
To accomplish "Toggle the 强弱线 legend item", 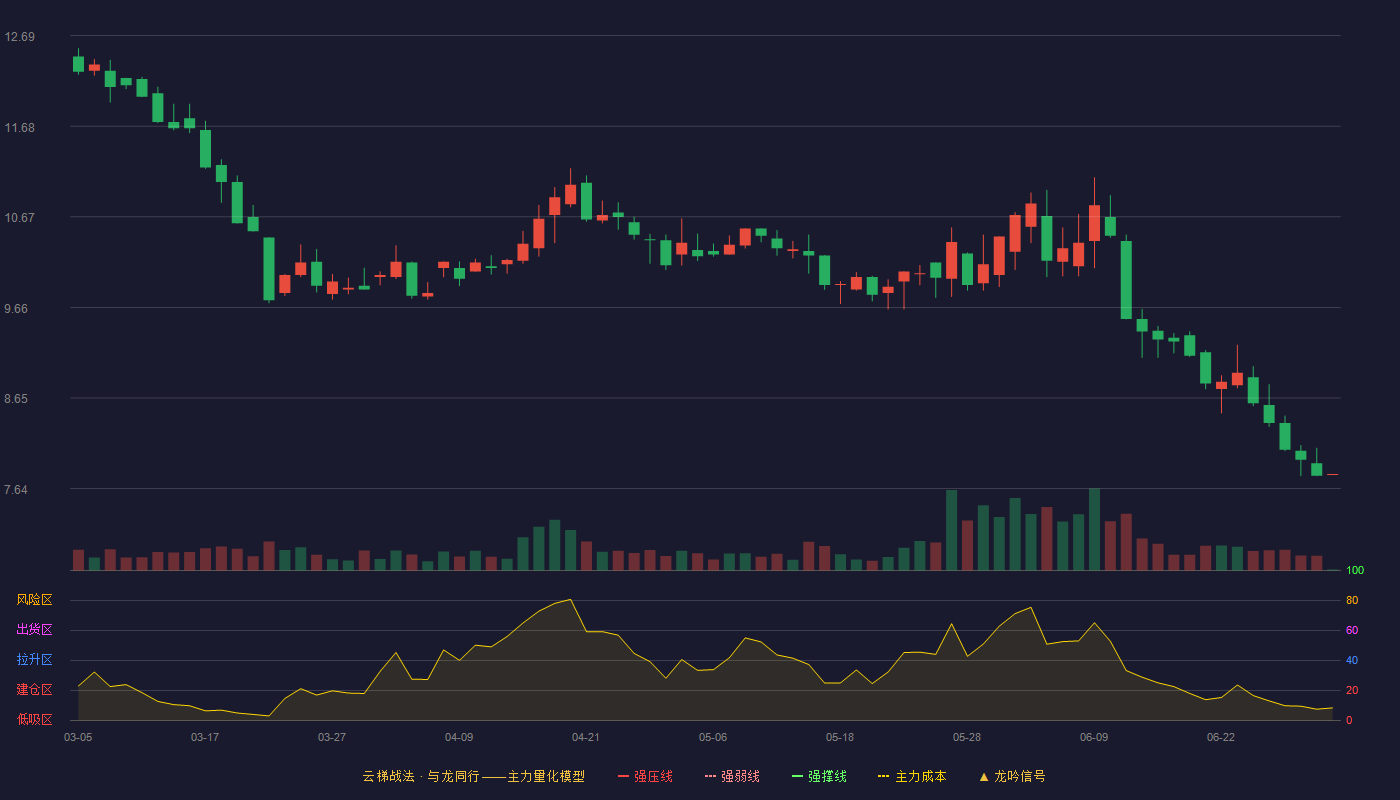I will click(732, 776).
